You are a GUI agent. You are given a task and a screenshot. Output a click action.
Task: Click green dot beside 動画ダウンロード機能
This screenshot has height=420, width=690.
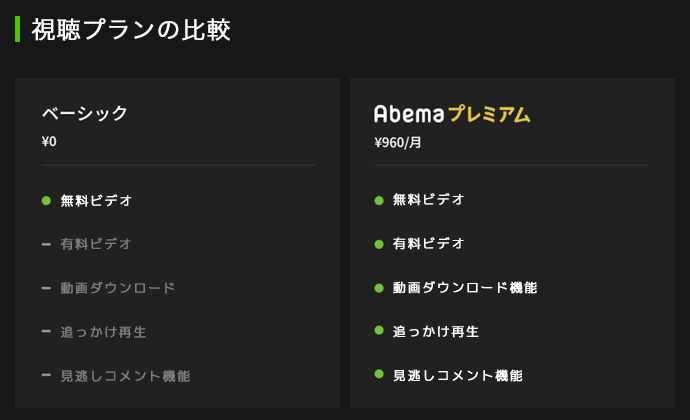(379, 288)
